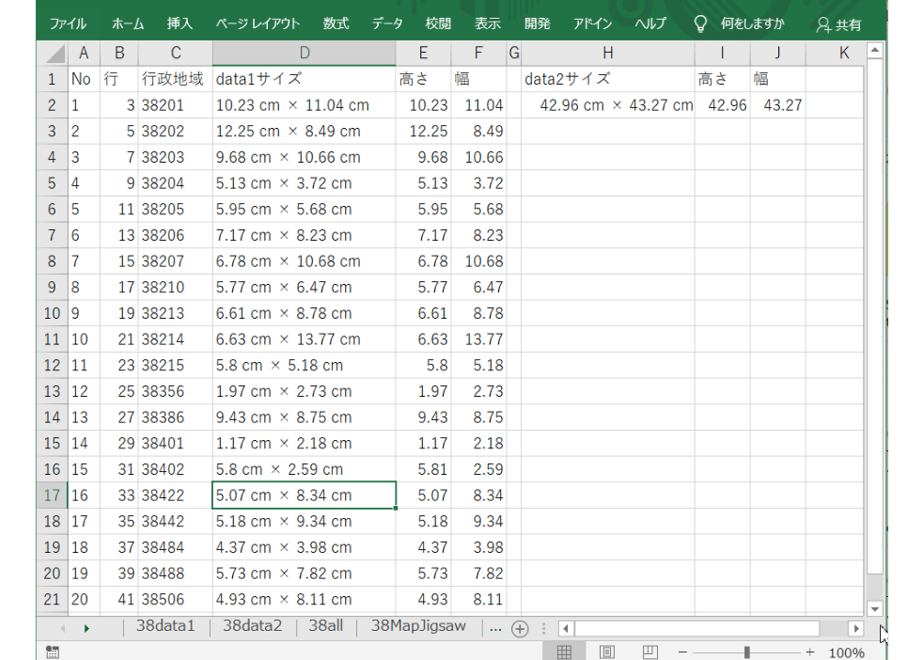Select row 1 header
Viewport: 924px width, 660px height.
[x=52, y=79]
